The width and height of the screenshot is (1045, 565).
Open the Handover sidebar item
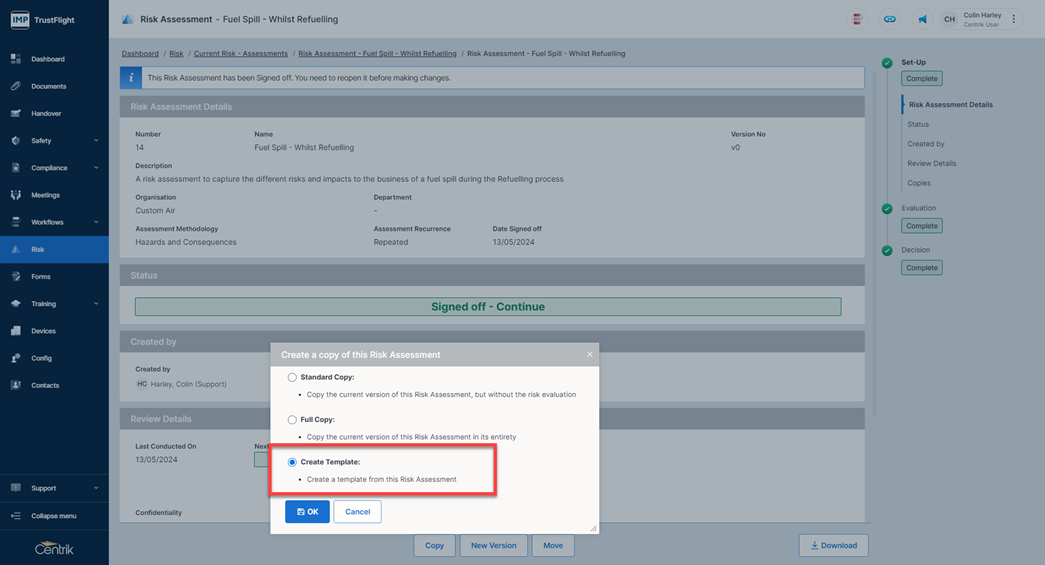(46, 114)
